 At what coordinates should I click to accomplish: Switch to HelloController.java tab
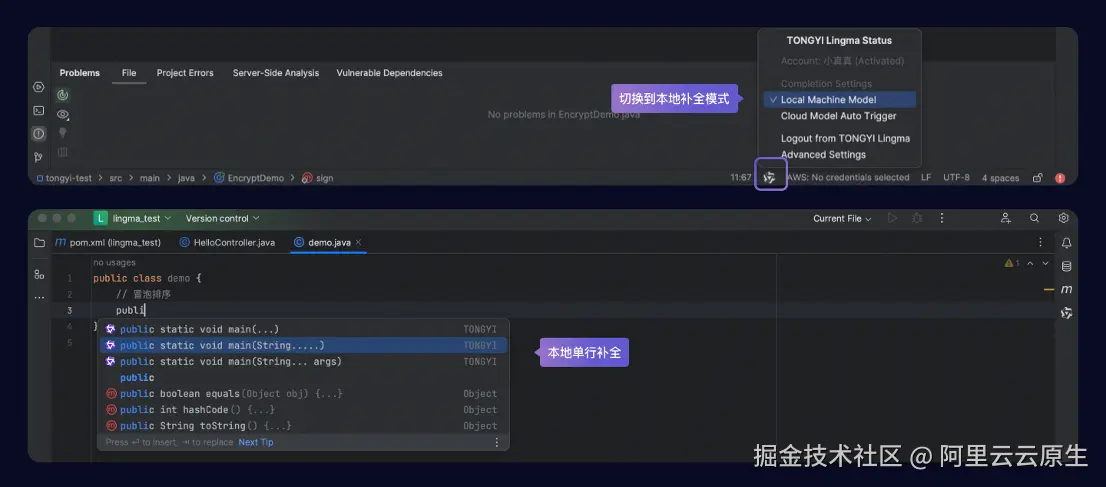pyautogui.click(x=227, y=243)
